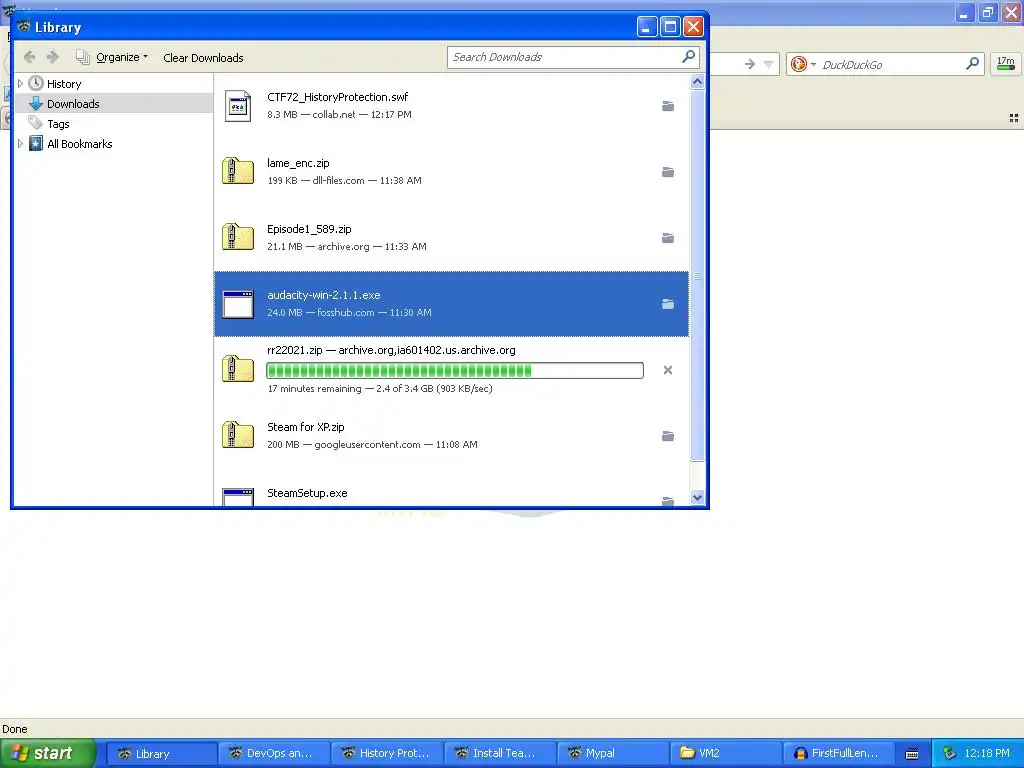Select History in the sidebar

click(64, 84)
